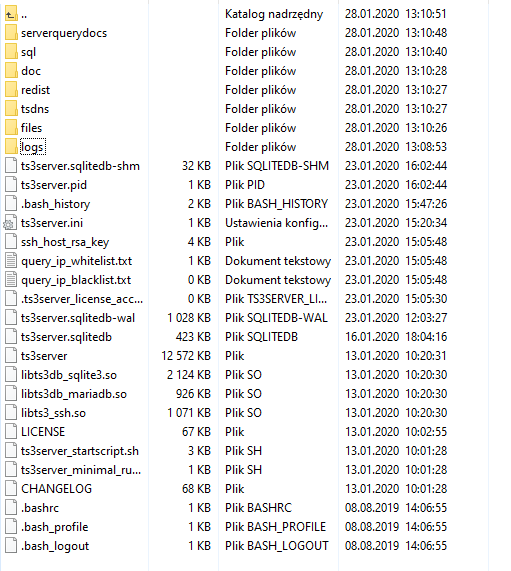This screenshot has height=571, width=511.
Task: Click the query_ip_whitelist.txt text document icon
Action: (11, 261)
